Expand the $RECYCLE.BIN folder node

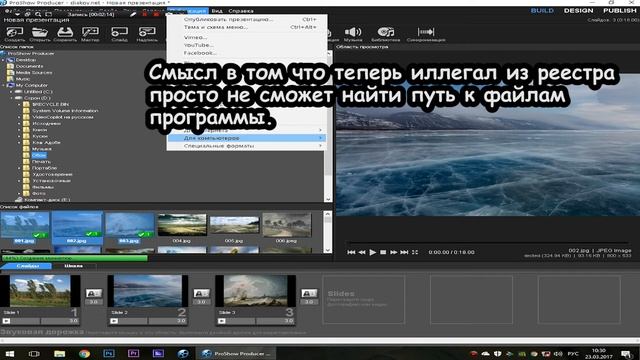19,104
